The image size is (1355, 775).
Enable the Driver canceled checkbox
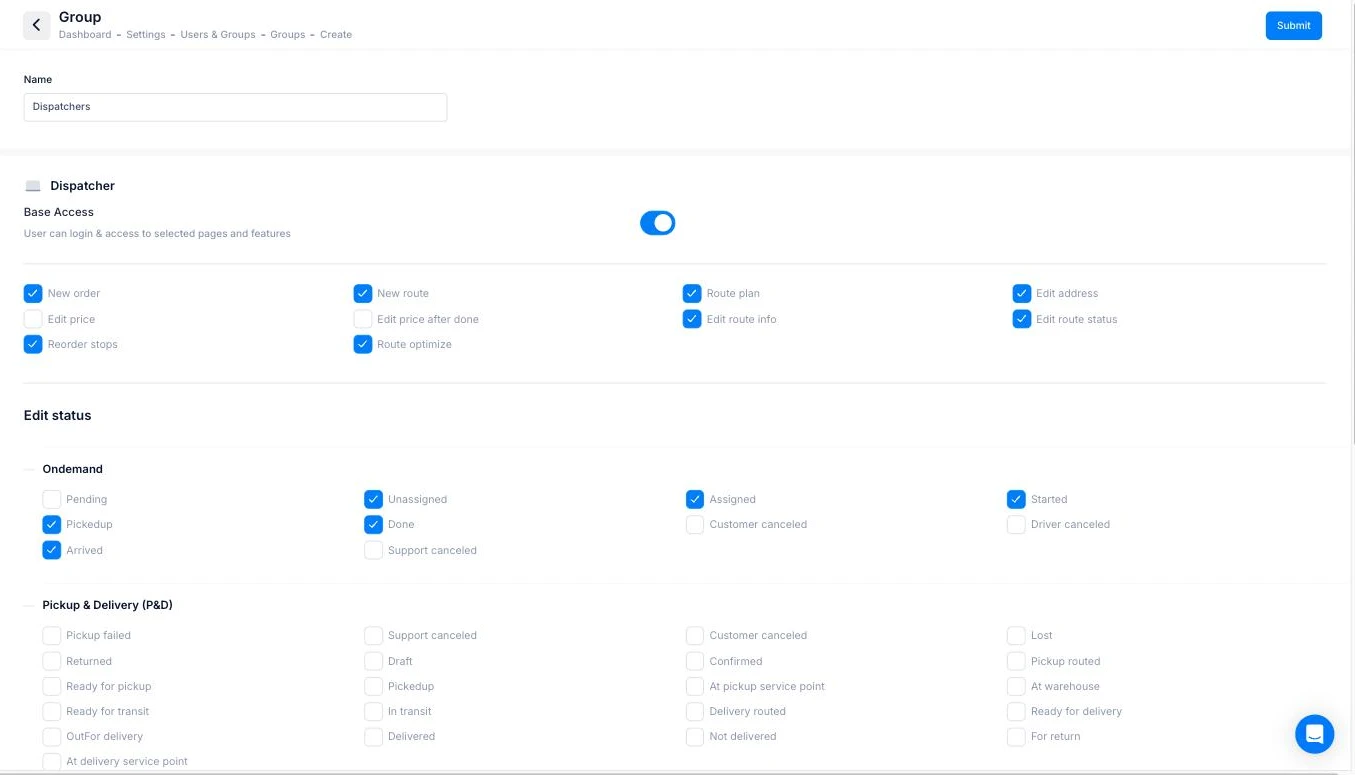tap(1016, 524)
